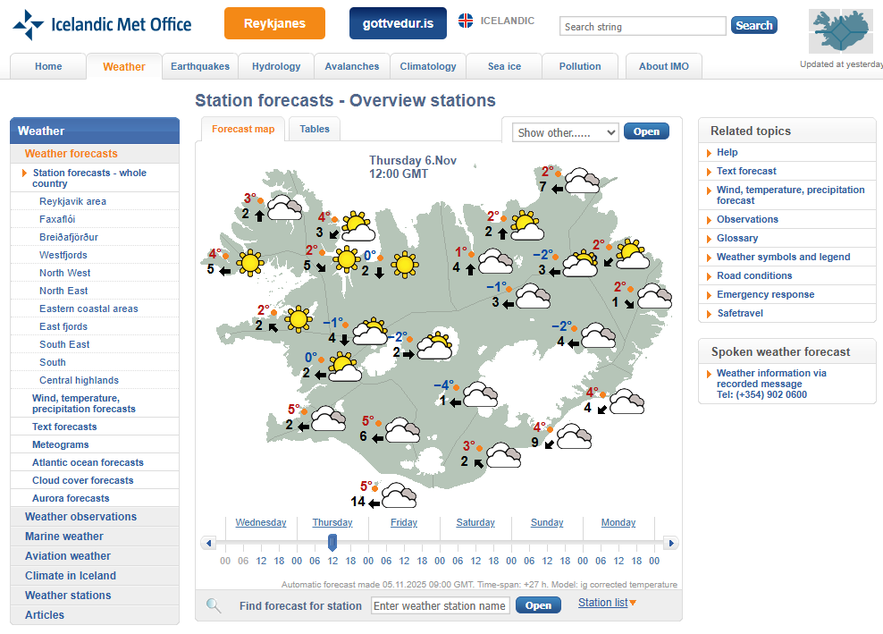
Task: Open the Earthquakes section tab
Action: point(200,66)
